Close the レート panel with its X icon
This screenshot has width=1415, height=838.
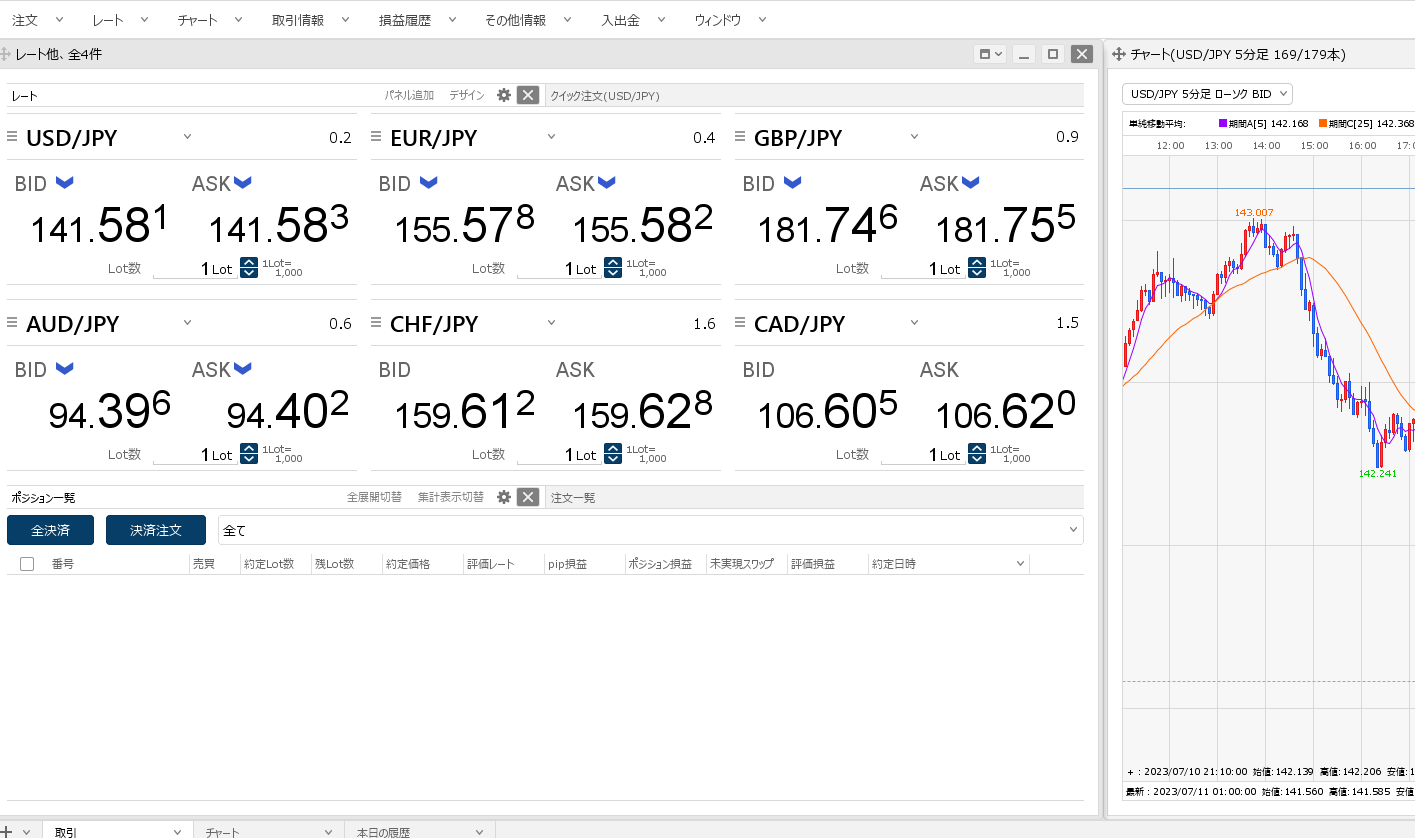coord(529,95)
